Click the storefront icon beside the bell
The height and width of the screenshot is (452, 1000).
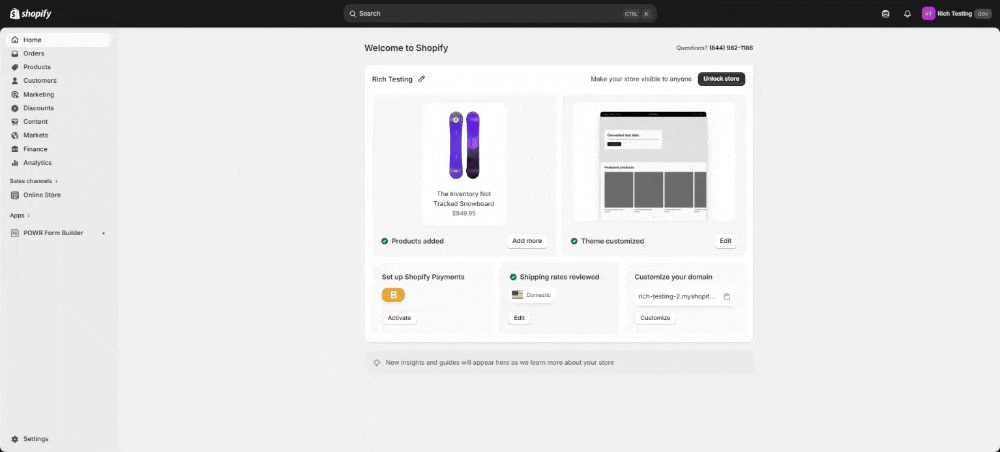pos(885,13)
